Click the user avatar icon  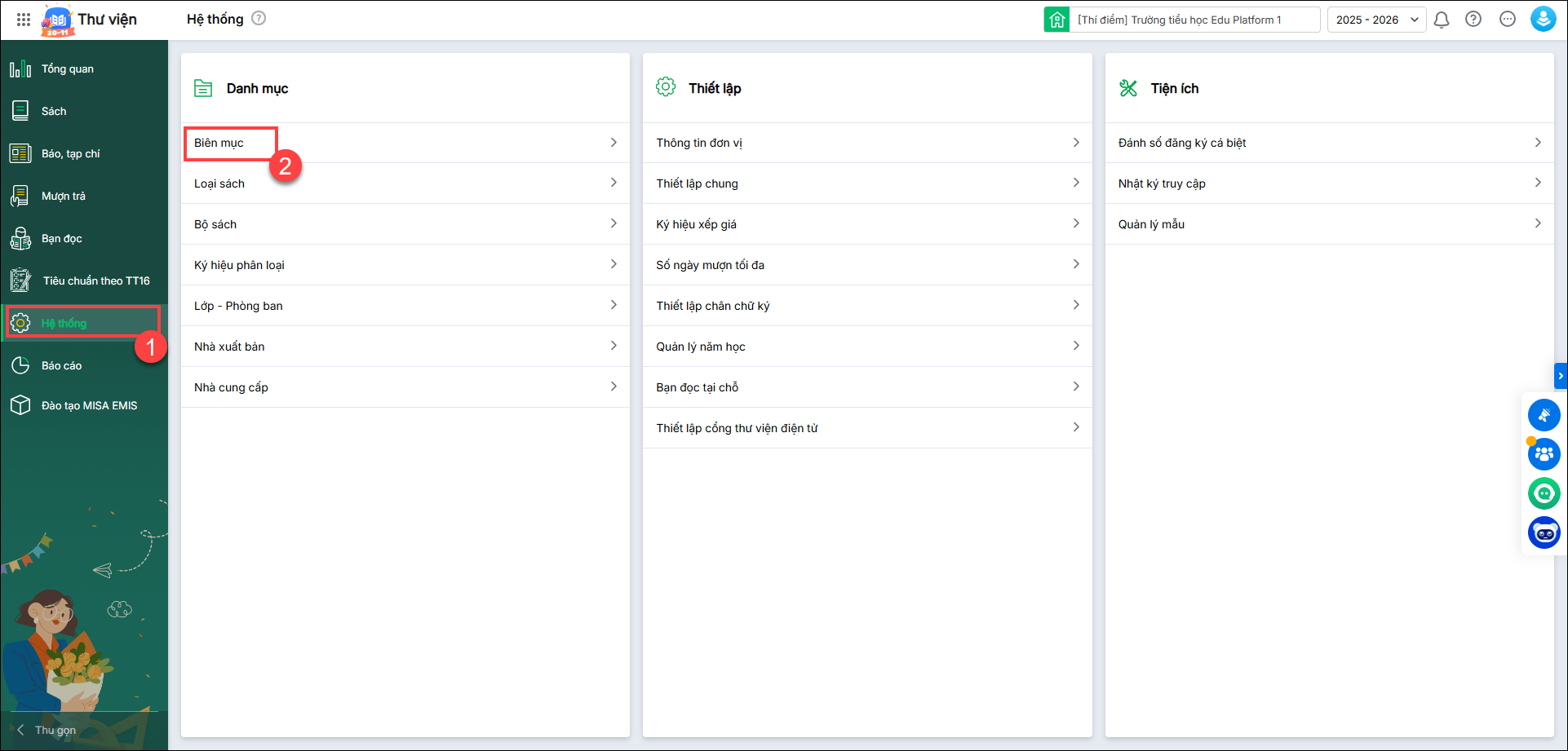coord(1543,20)
